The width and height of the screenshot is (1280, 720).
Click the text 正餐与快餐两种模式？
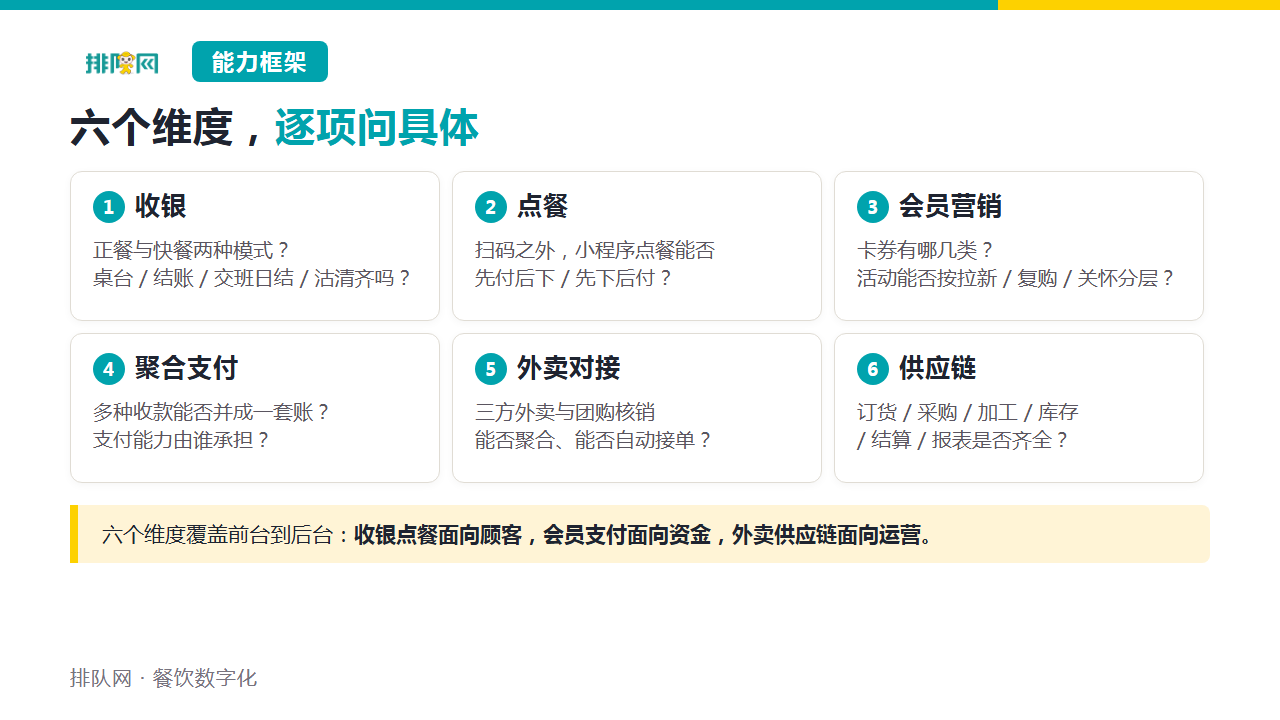[x=192, y=250]
